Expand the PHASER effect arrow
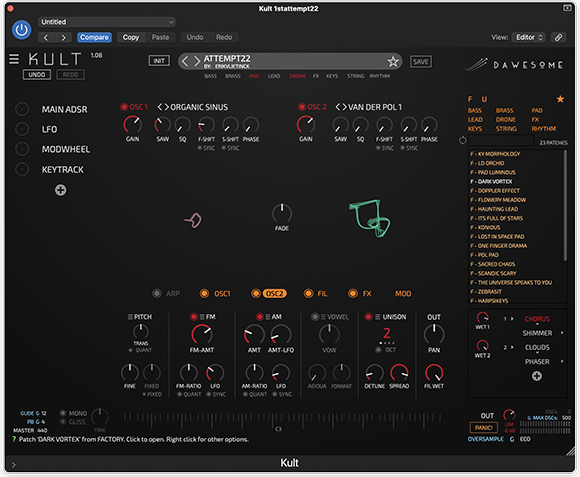580x477 pixels. point(562,361)
